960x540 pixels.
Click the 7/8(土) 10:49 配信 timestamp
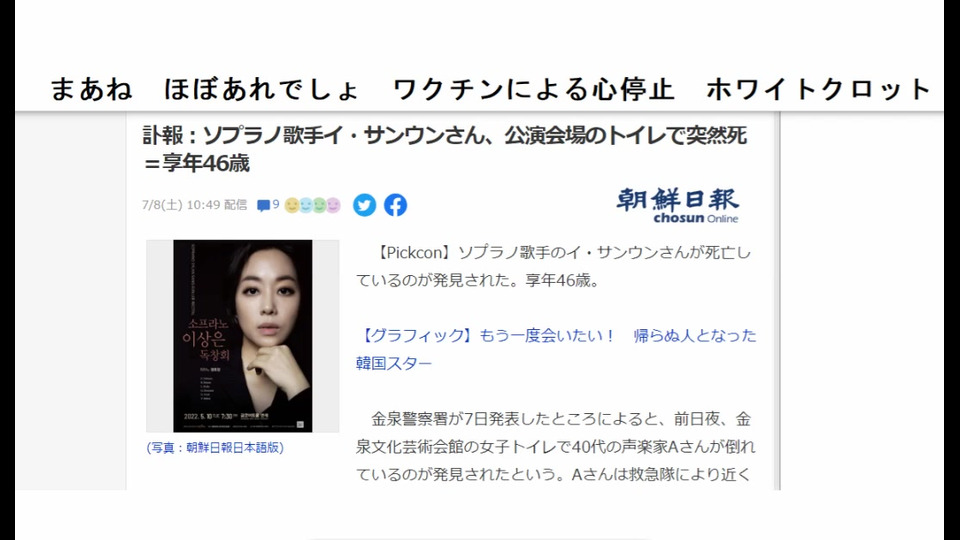coord(195,205)
